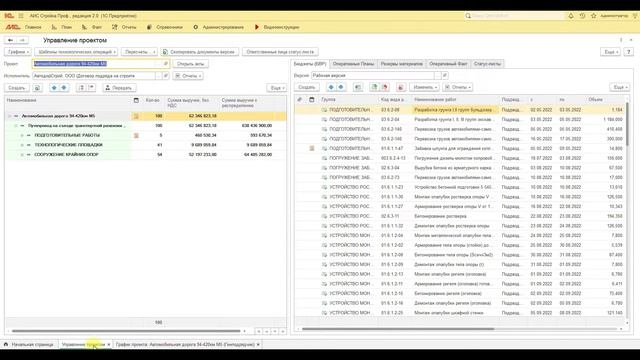This screenshot has height=360, width=640.
Task: Click the left tree flag icon button
Action: point(91,88)
